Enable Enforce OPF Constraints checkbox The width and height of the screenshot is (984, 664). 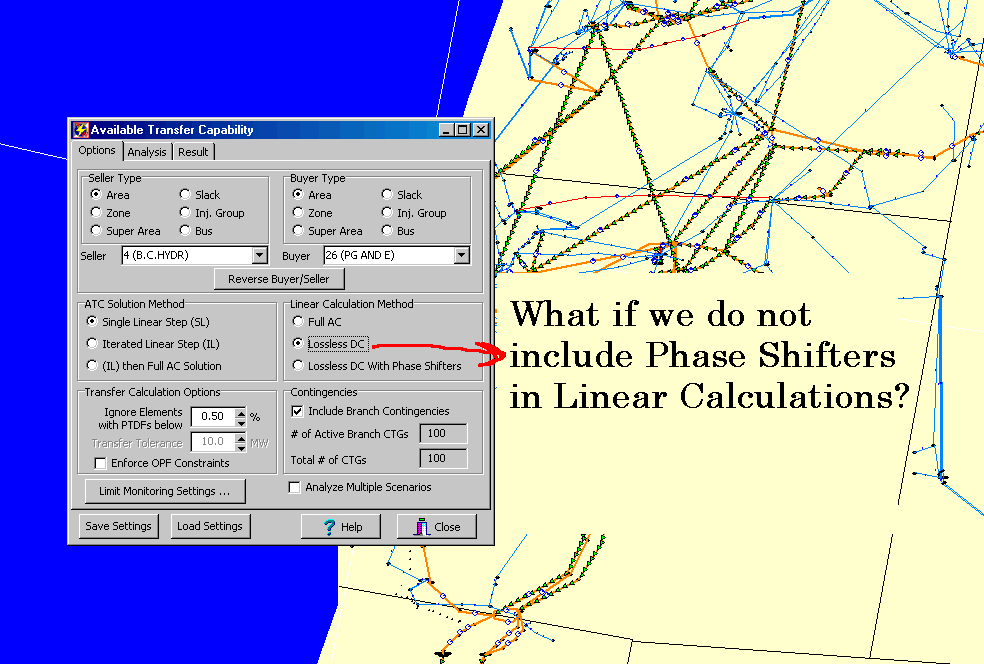(100, 463)
